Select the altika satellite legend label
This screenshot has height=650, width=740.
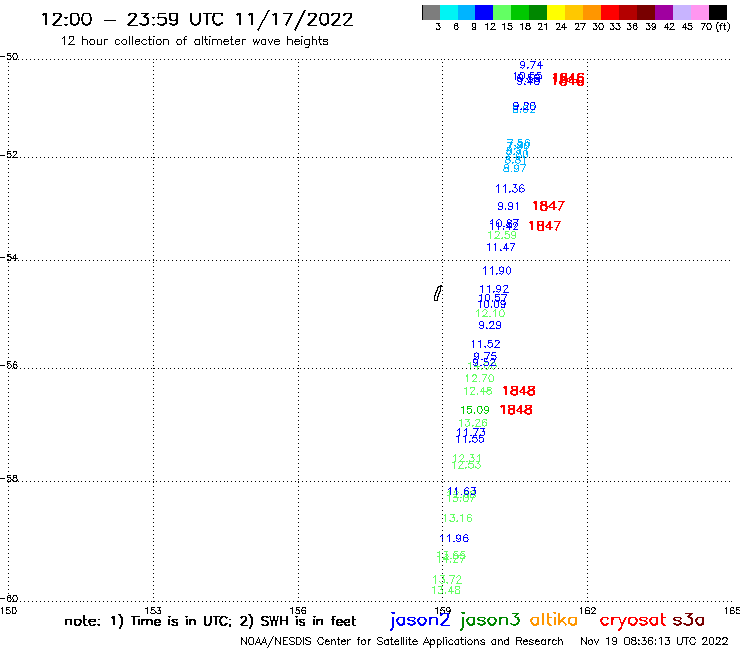(553, 620)
